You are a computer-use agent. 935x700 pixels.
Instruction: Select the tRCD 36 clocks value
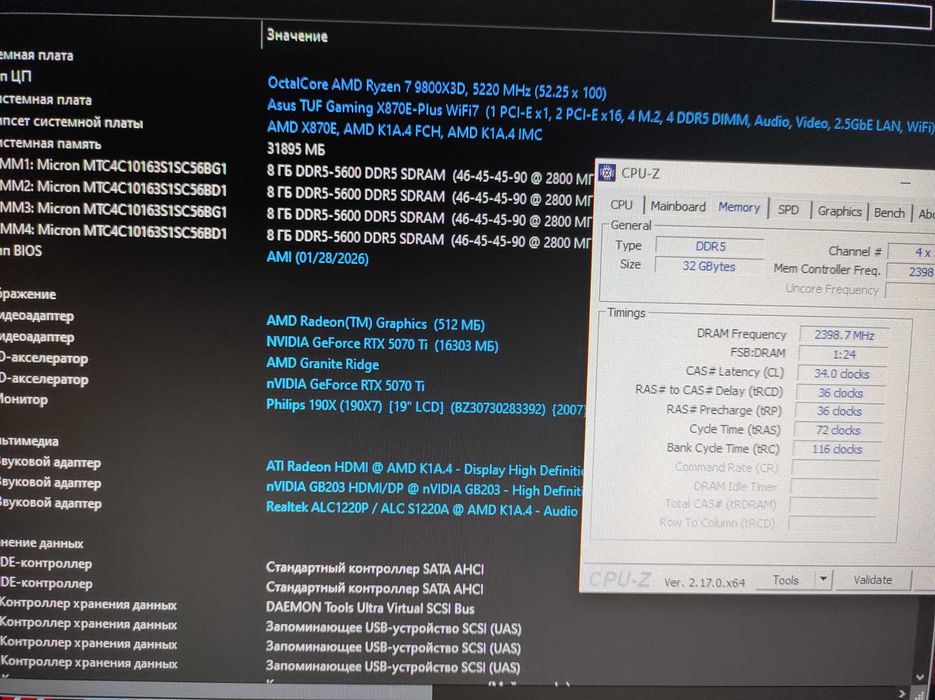pos(840,393)
